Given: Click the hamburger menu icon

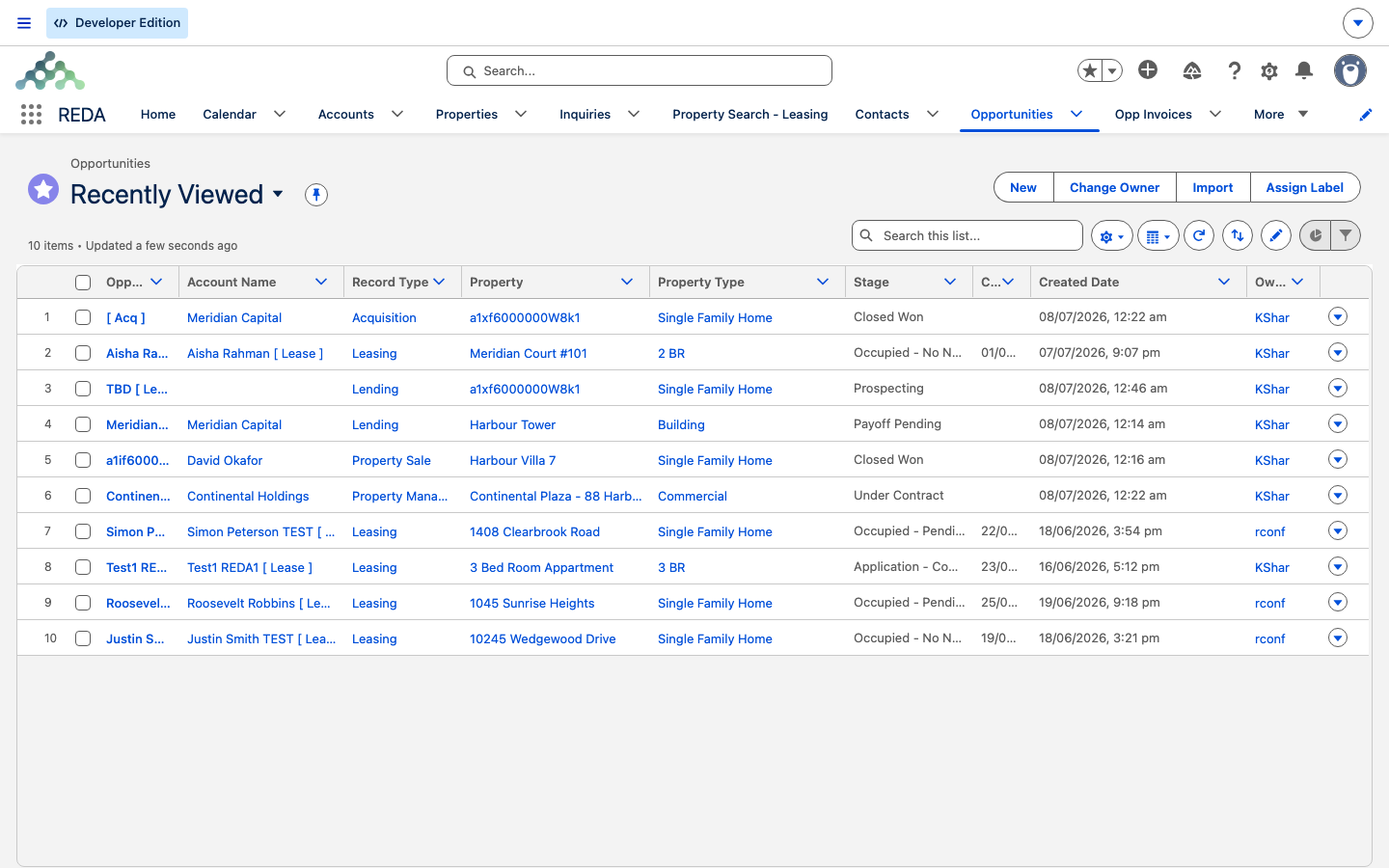Looking at the screenshot, I should point(24,23).
